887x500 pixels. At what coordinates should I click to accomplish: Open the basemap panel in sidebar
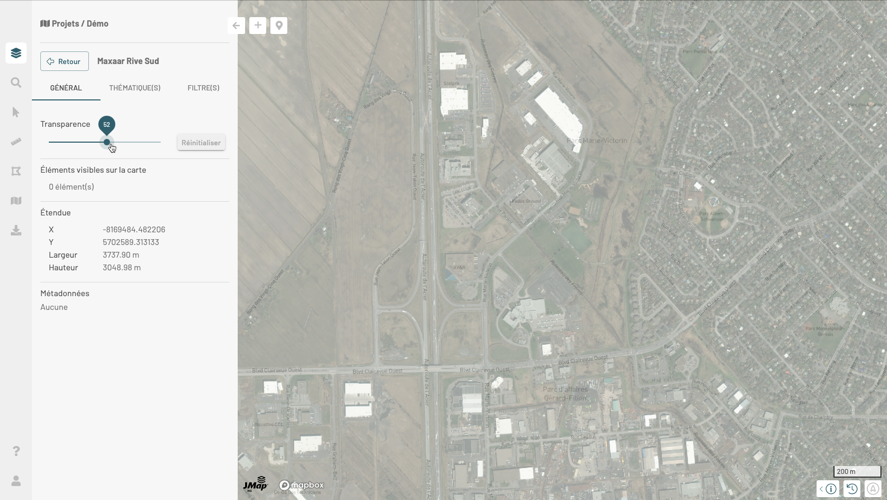pyautogui.click(x=16, y=201)
